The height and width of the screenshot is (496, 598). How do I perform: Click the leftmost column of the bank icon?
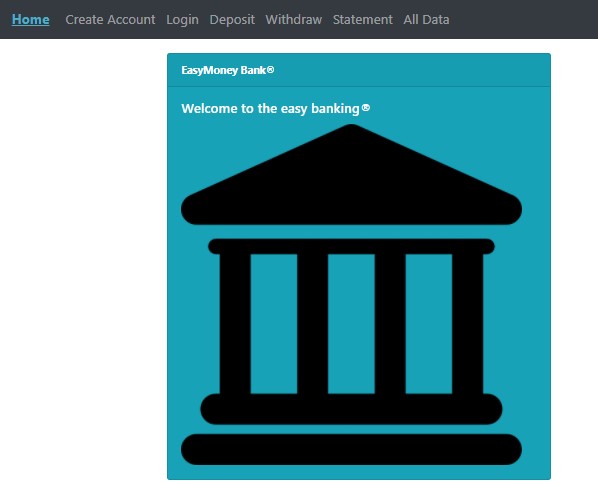click(235, 323)
